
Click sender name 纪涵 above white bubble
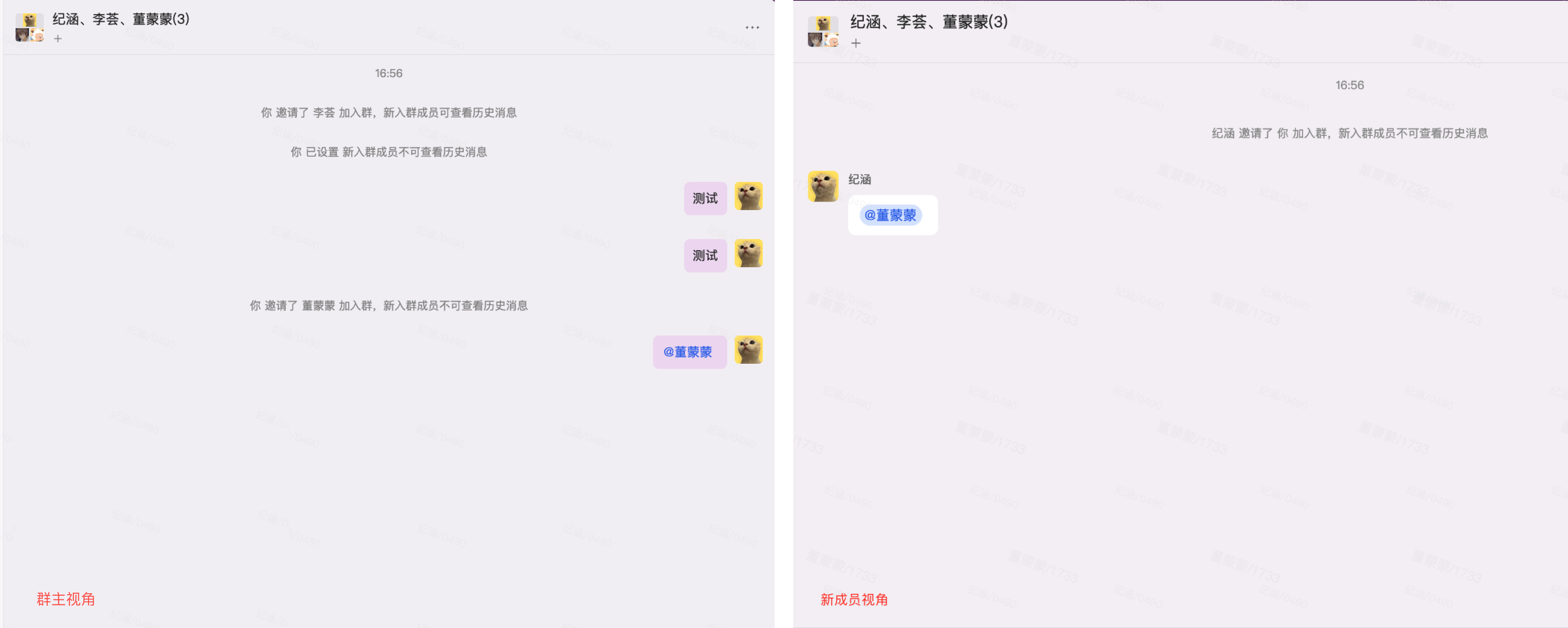859,179
